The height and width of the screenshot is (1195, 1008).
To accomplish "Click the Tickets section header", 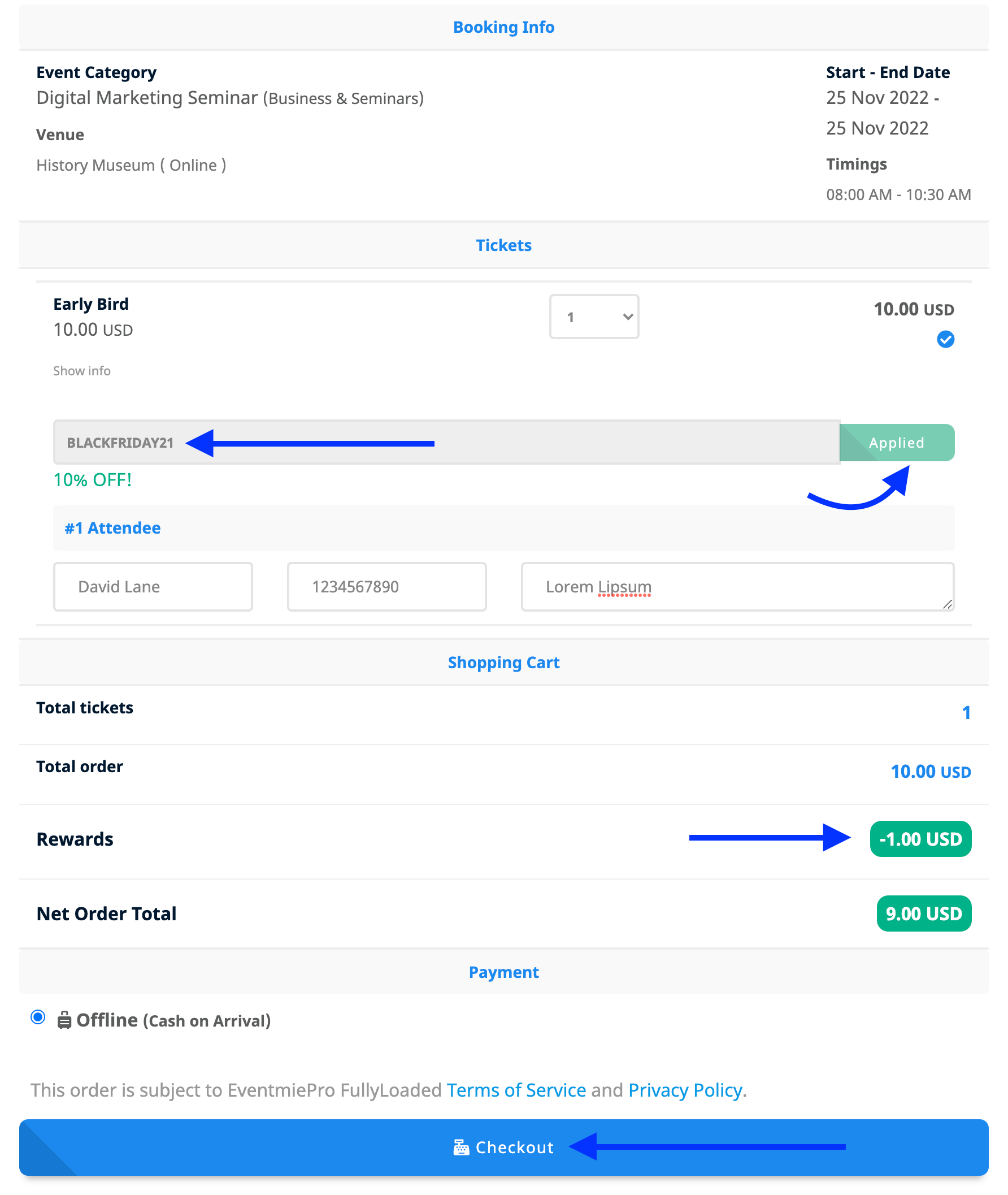I will click(503, 245).
